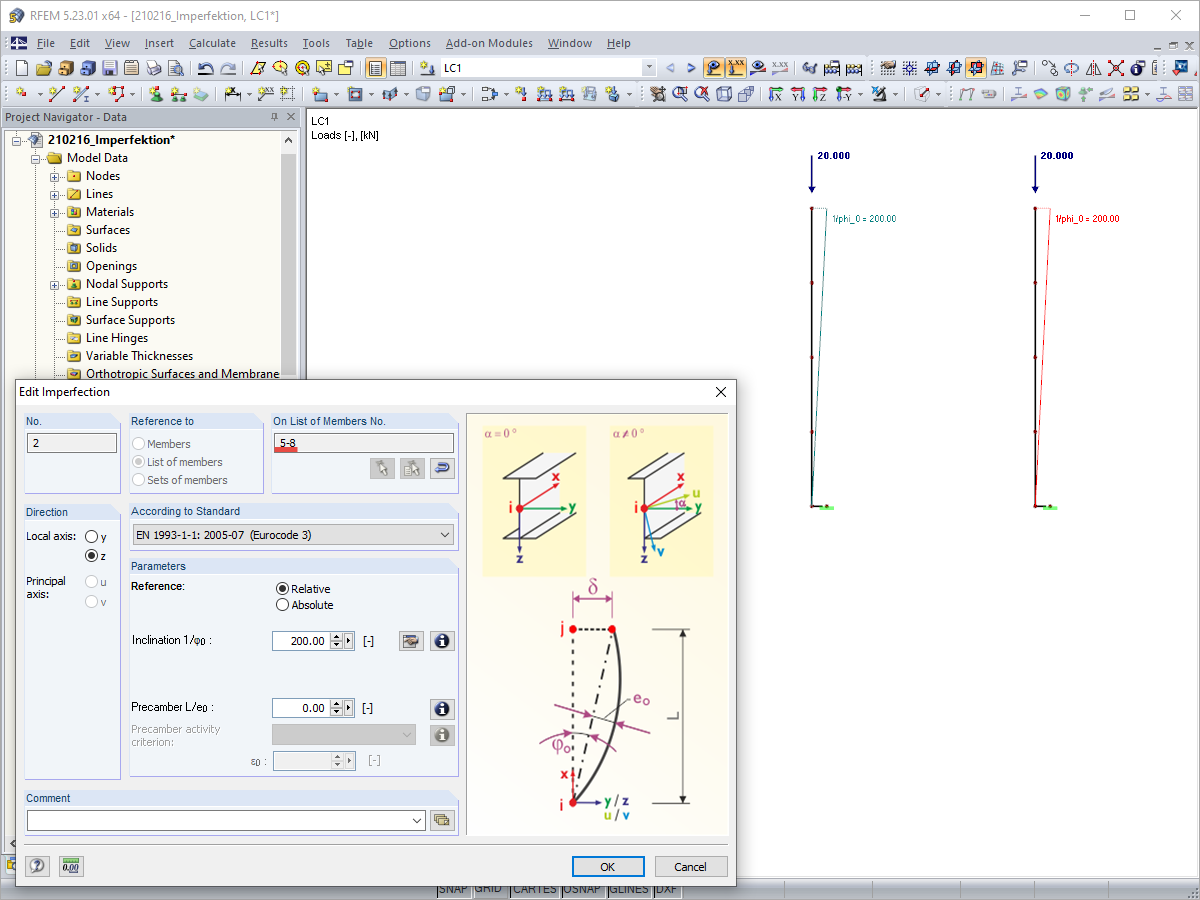Click the OK button
This screenshot has width=1200, height=900.
[x=608, y=867]
